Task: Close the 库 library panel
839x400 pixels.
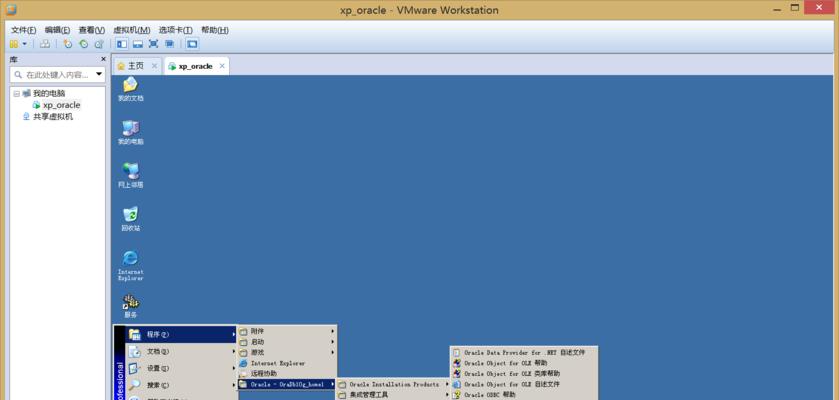Action: click(x=103, y=59)
